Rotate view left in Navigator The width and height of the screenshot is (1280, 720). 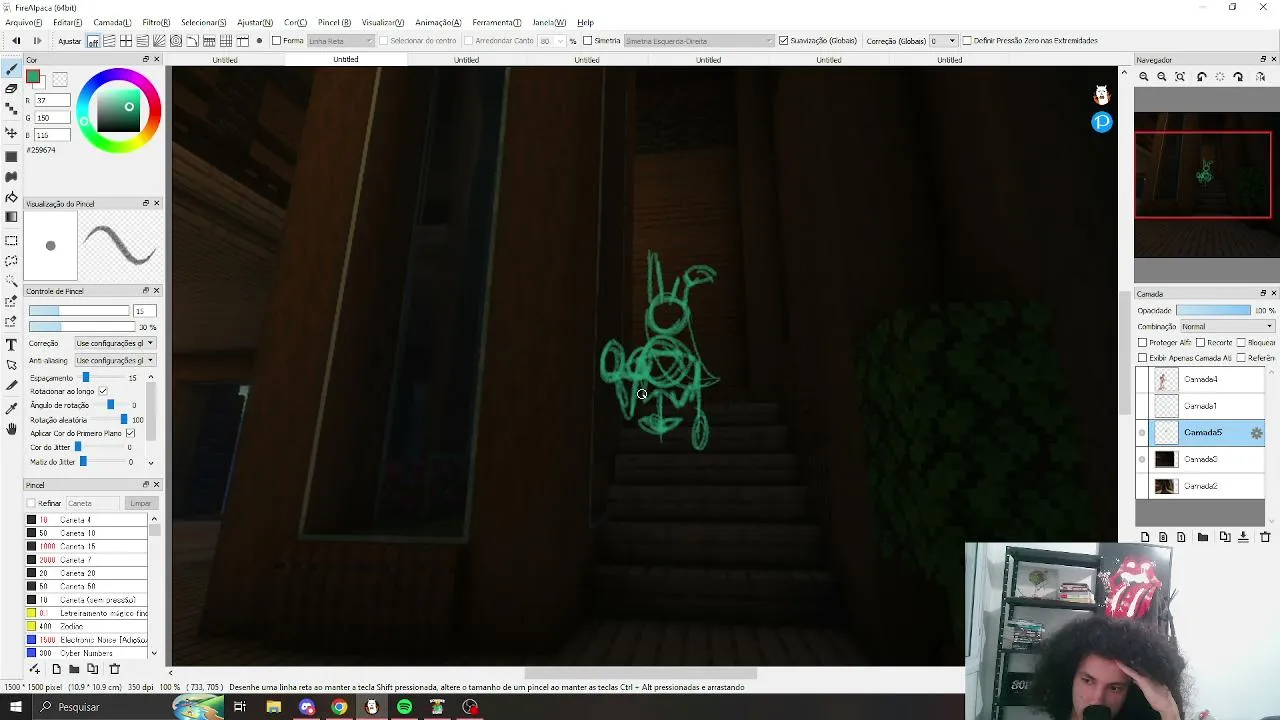point(1202,77)
